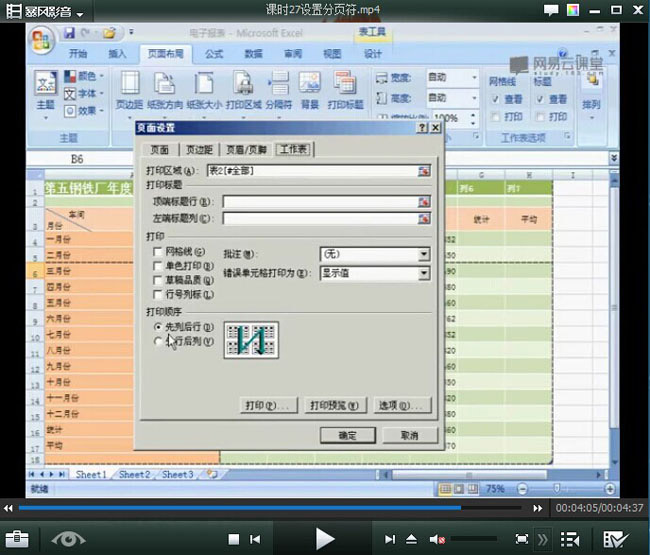650x555 pixels.
Task: Enable 单色打印 checkbox
Action: (158, 266)
